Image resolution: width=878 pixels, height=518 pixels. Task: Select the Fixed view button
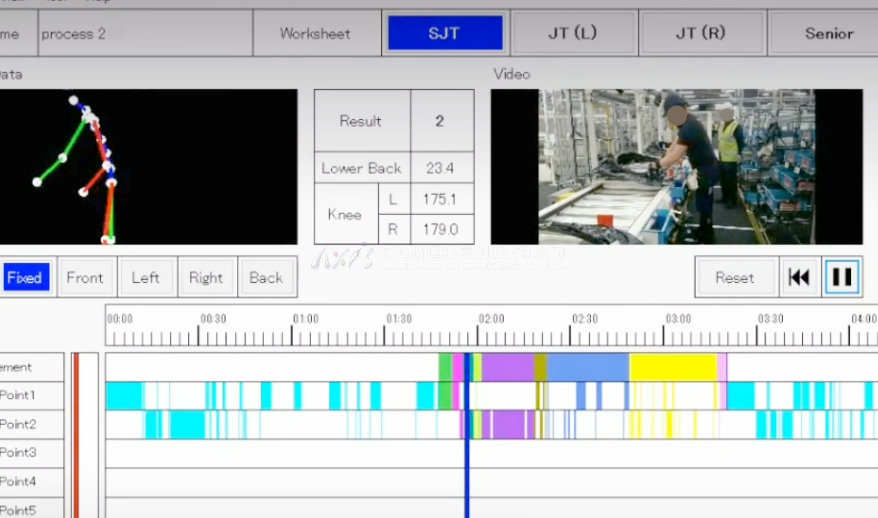pos(25,277)
